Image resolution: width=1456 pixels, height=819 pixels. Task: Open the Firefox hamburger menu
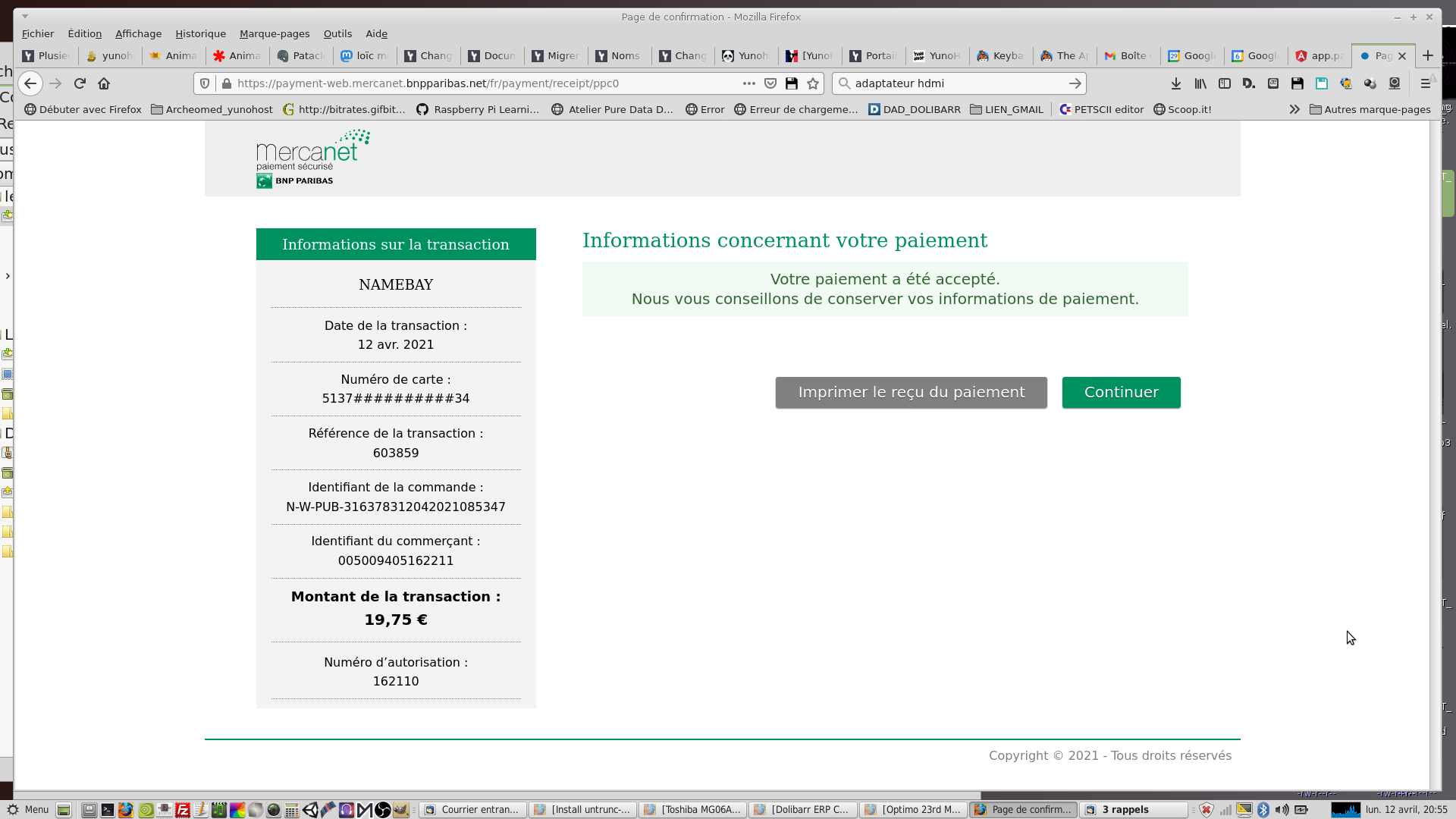click(1426, 83)
